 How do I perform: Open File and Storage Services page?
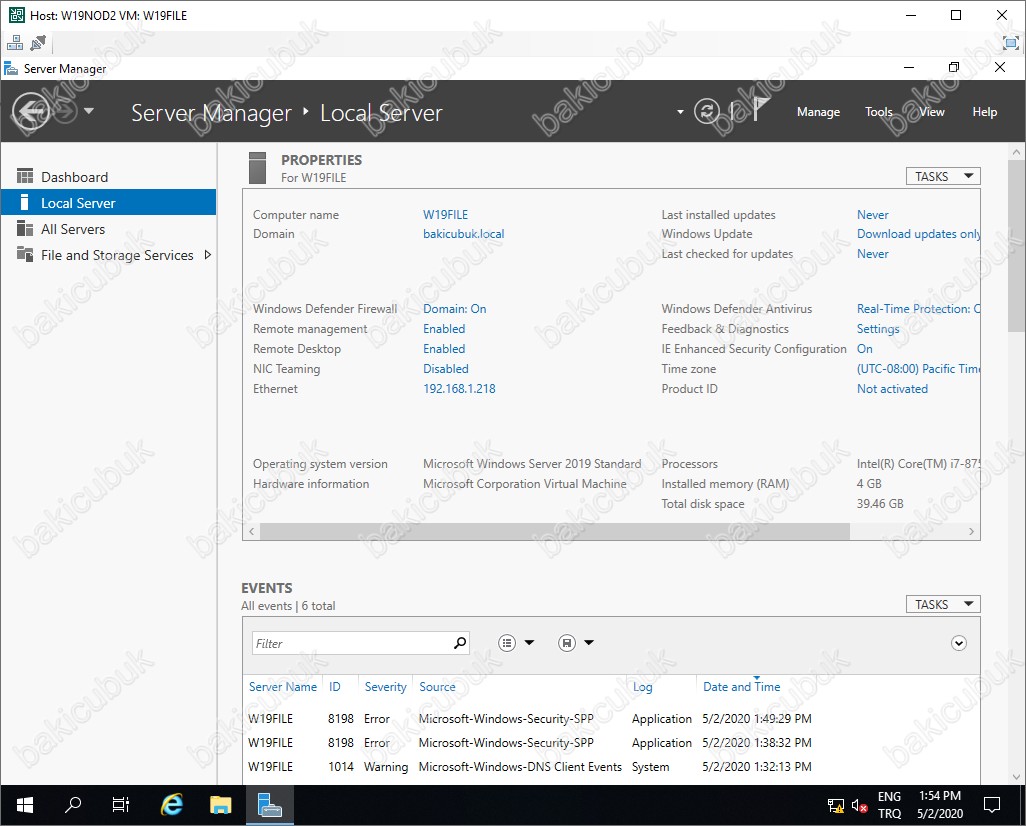click(x=109, y=255)
